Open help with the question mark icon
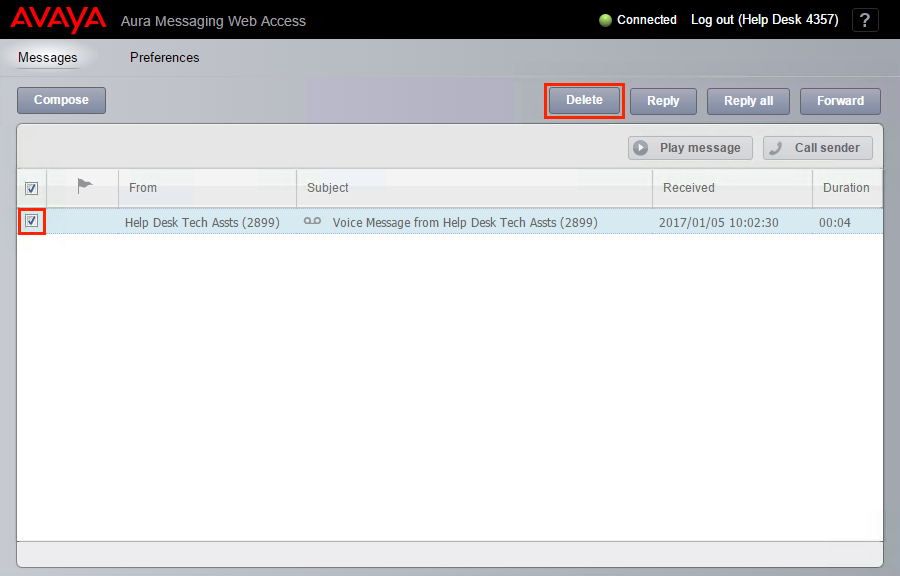The height and width of the screenshot is (576, 900). tap(865, 20)
